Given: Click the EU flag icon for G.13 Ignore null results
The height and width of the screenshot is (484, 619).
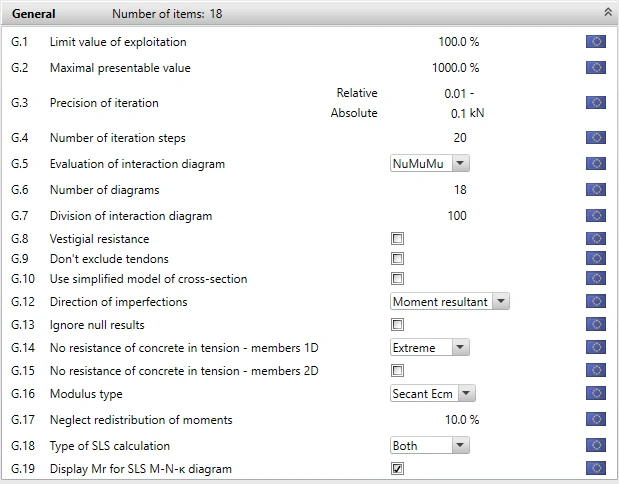Looking at the screenshot, I should coord(596,325).
